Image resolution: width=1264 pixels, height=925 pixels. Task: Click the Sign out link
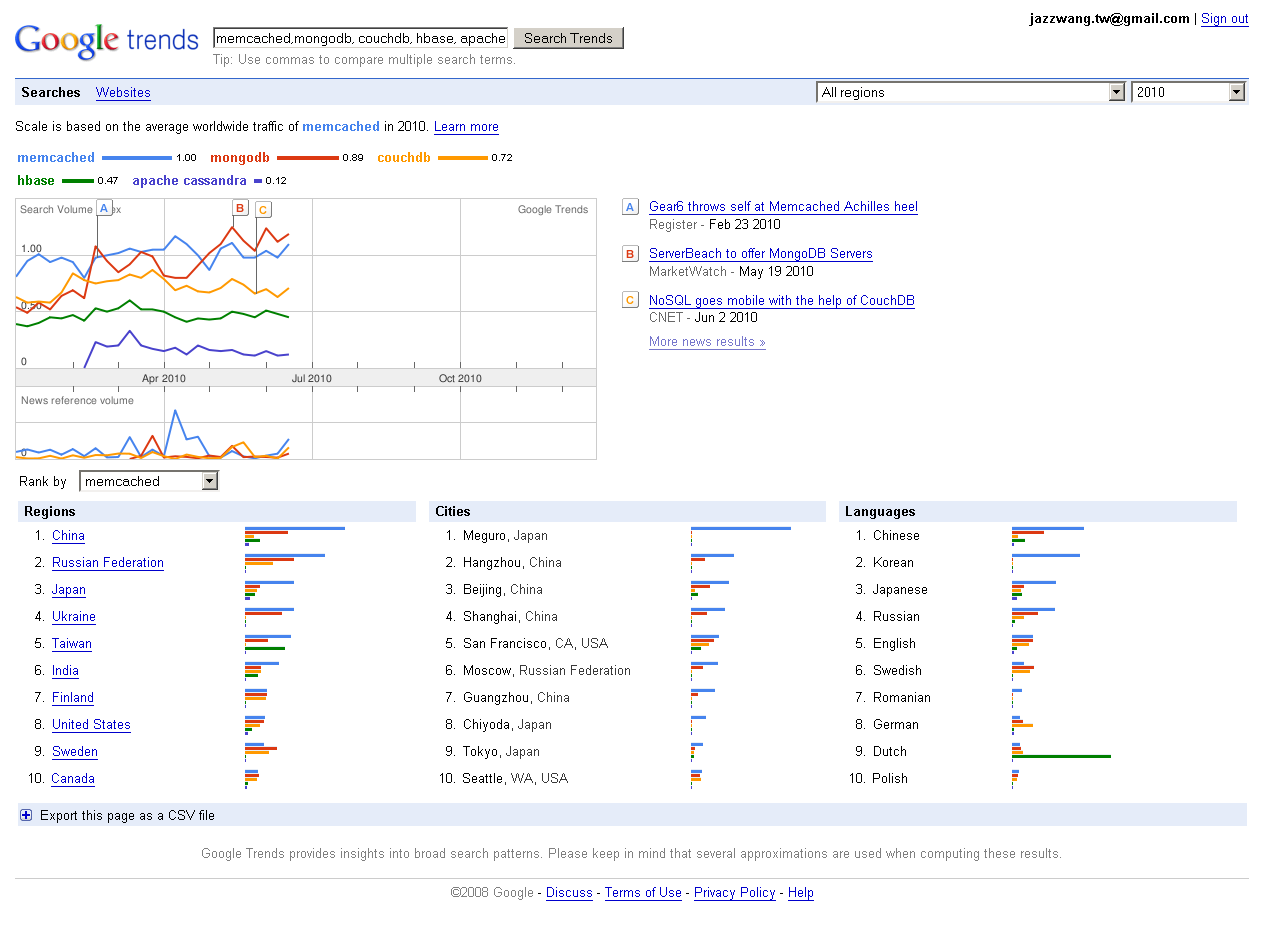(1225, 18)
